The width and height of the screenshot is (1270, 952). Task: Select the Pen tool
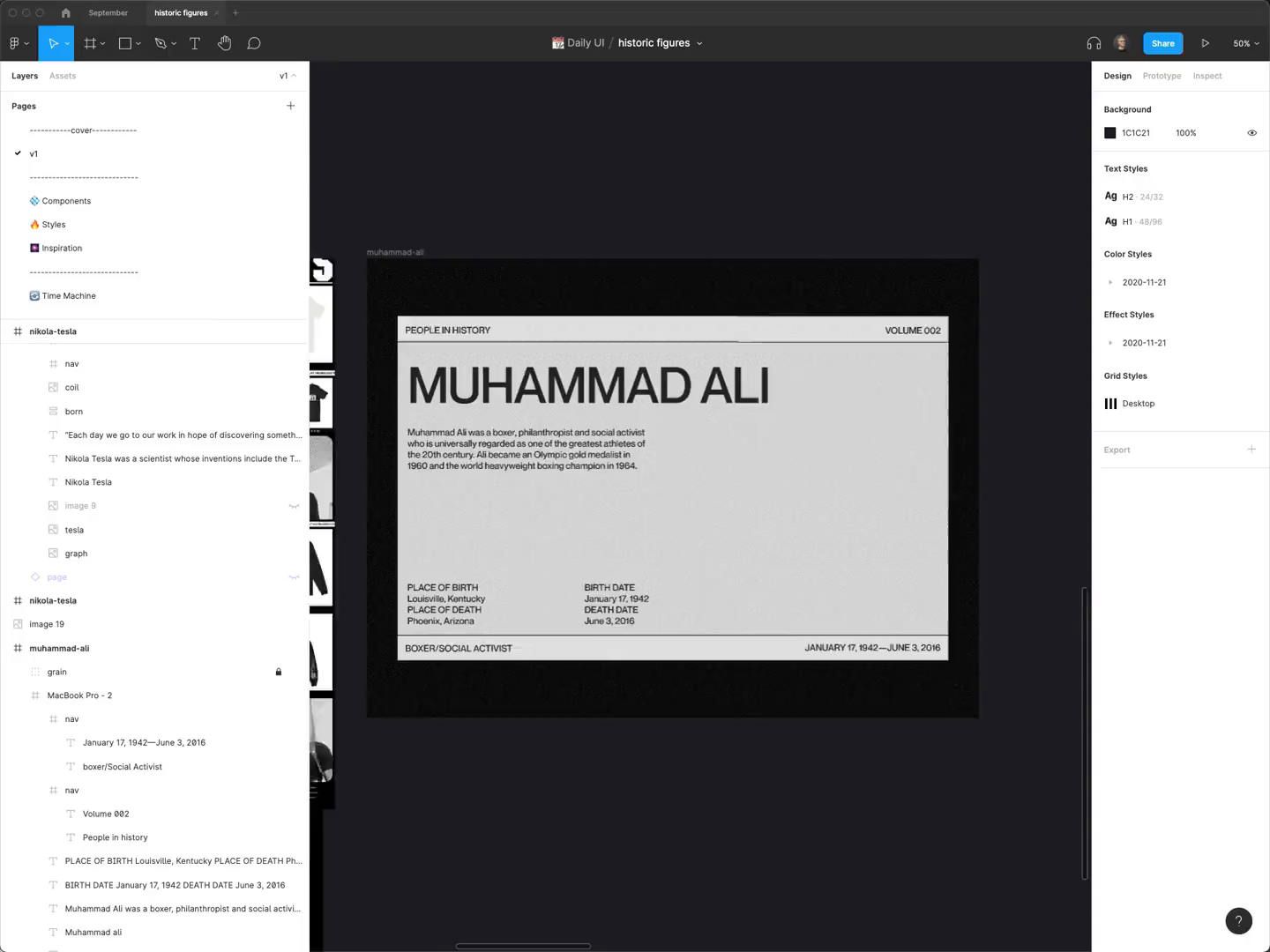coord(161,43)
